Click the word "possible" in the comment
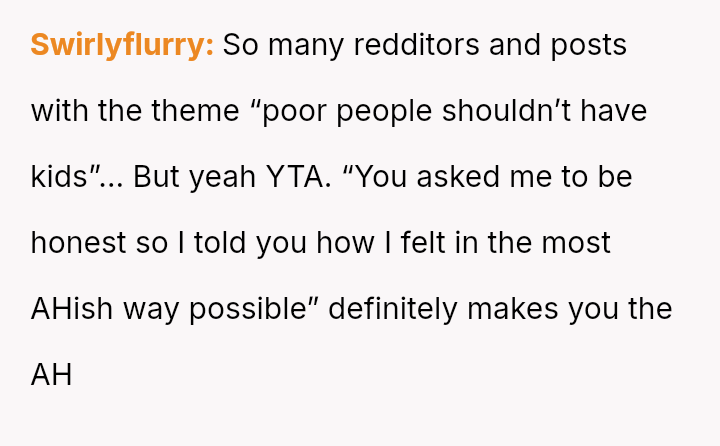The image size is (720, 446). 259,309
